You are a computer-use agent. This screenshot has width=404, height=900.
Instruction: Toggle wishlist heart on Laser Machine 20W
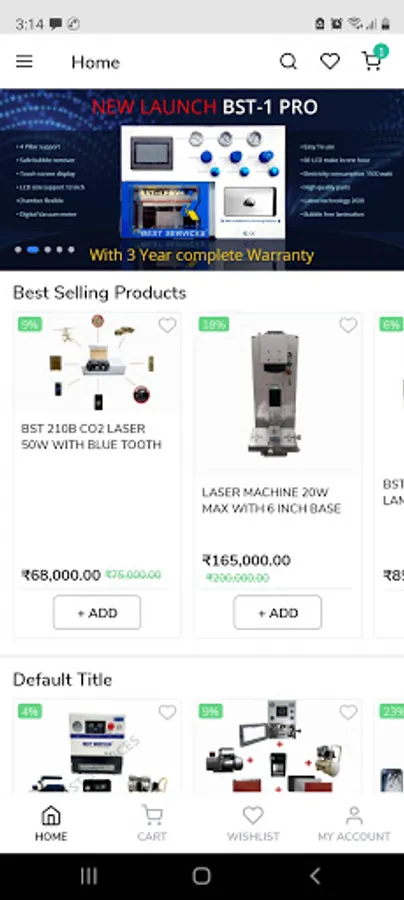click(348, 325)
